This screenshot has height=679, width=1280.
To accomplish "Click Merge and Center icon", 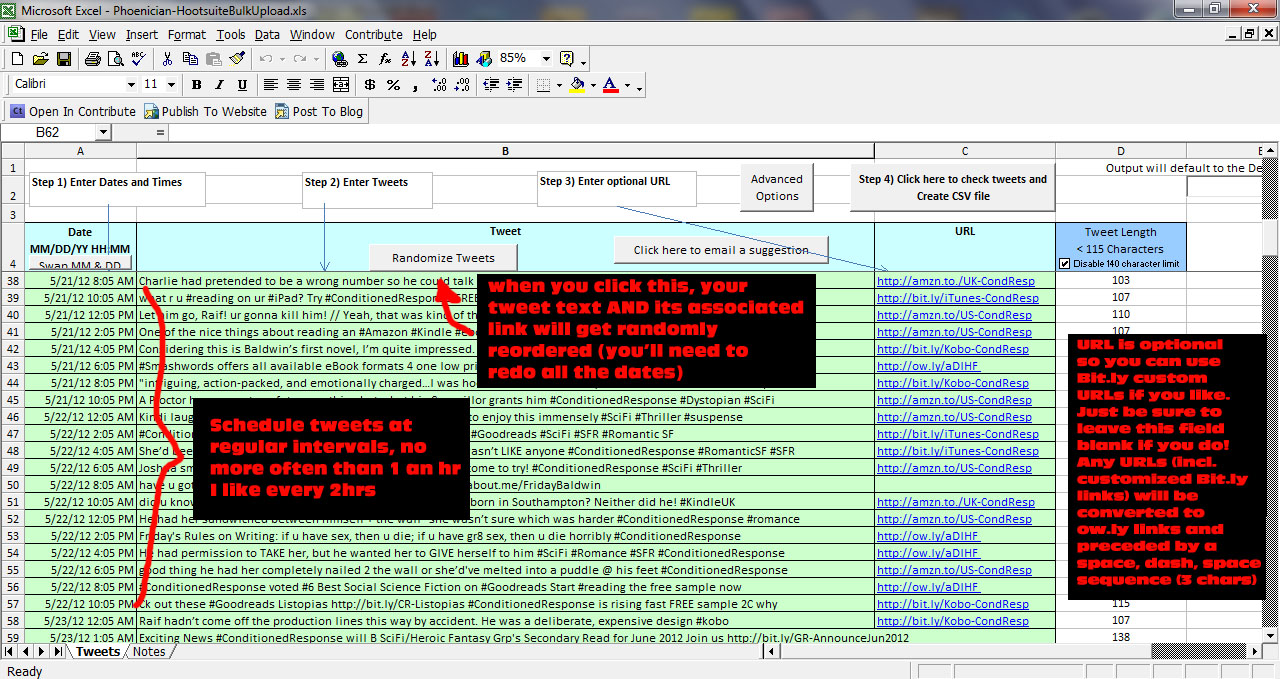I will [x=341, y=85].
